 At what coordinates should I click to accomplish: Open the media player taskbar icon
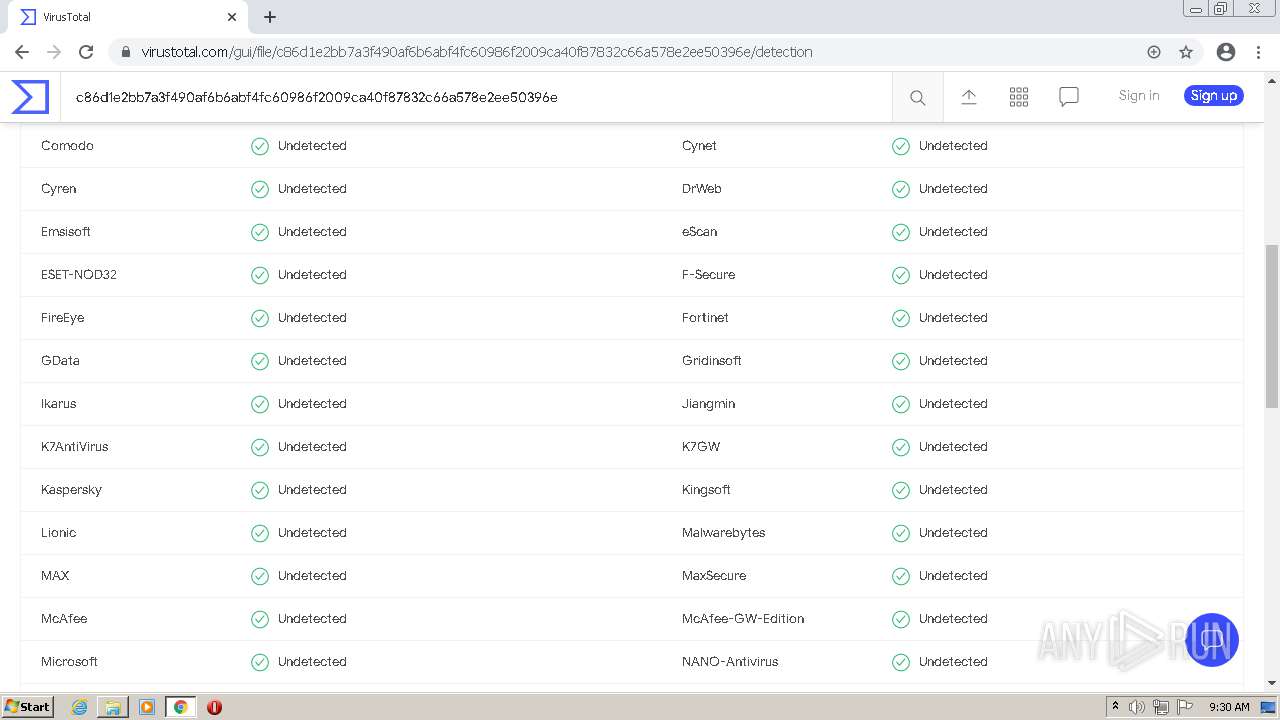(x=147, y=707)
